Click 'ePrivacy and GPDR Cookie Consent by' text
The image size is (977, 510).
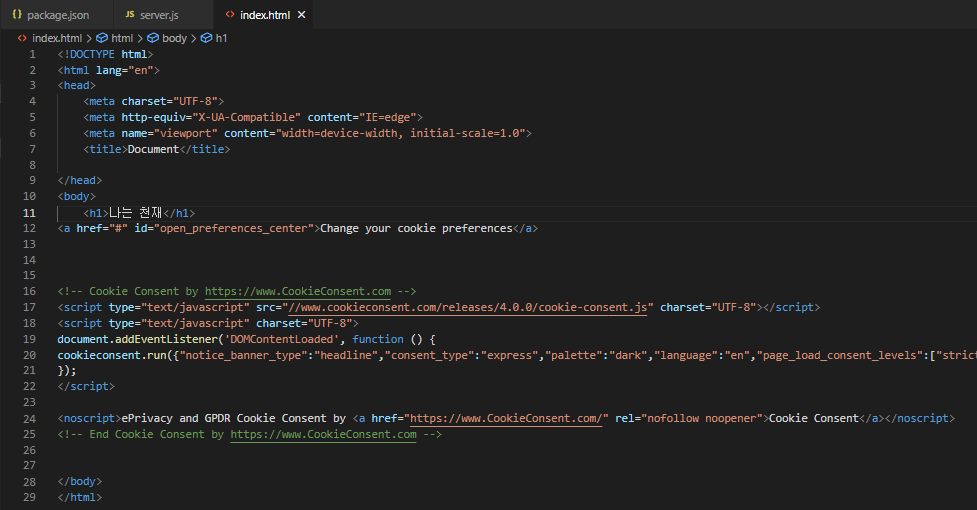coord(234,418)
